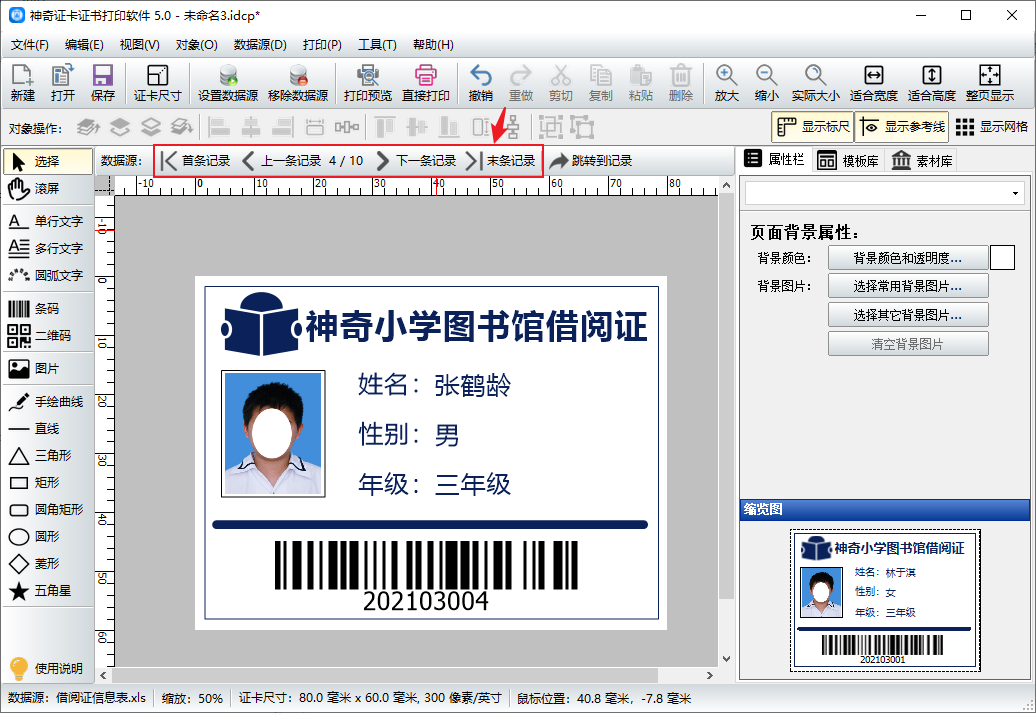Toggle 显示参考线 guide lines
Image resolution: width=1036 pixels, height=713 pixels.
coord(901,127)
